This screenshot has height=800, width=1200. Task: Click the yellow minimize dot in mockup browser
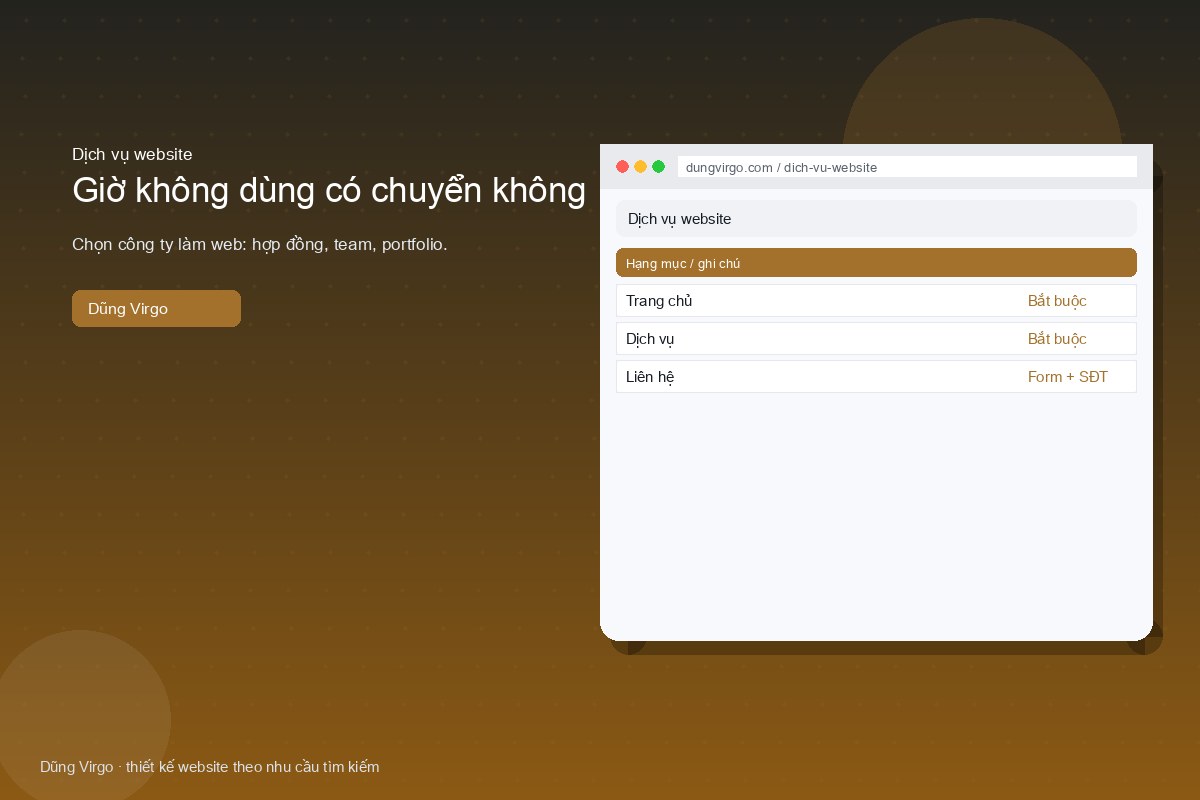click(640, 167)
